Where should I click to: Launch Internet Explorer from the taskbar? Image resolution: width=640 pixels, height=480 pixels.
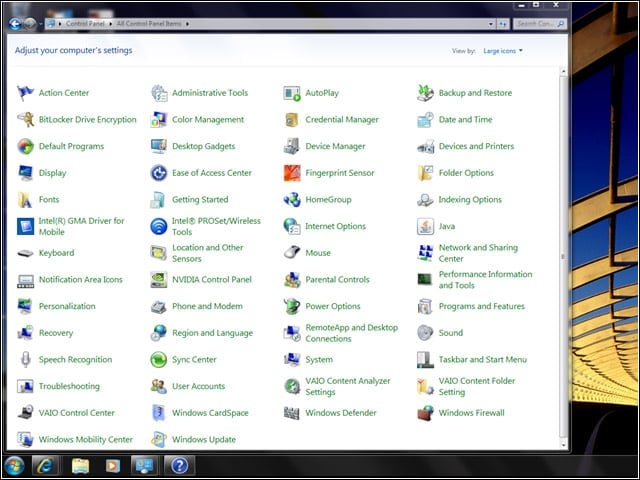pyautogui.click(x=45, y=466)
